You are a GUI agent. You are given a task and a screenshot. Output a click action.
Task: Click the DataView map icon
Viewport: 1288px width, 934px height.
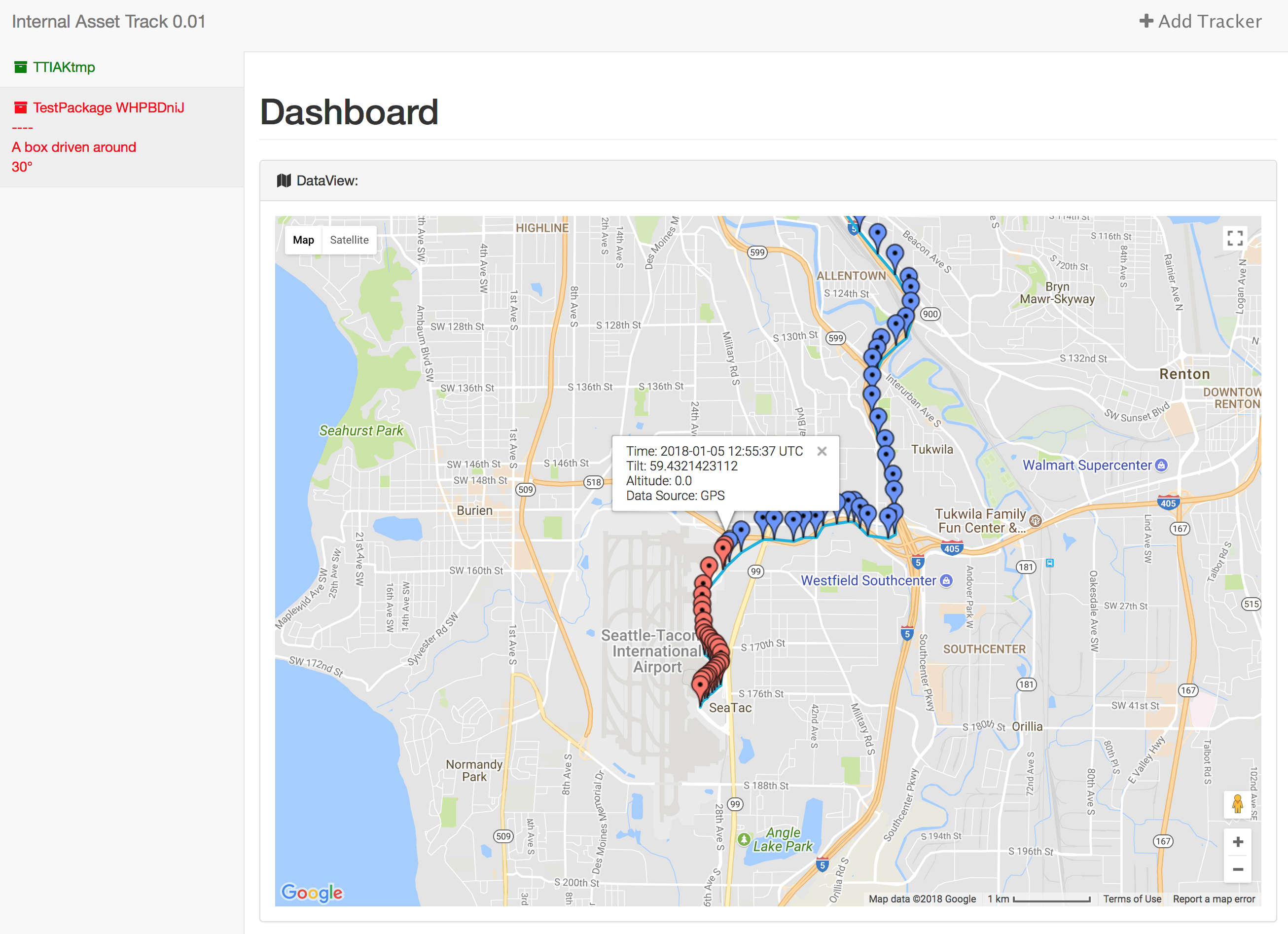pos(284,181)
